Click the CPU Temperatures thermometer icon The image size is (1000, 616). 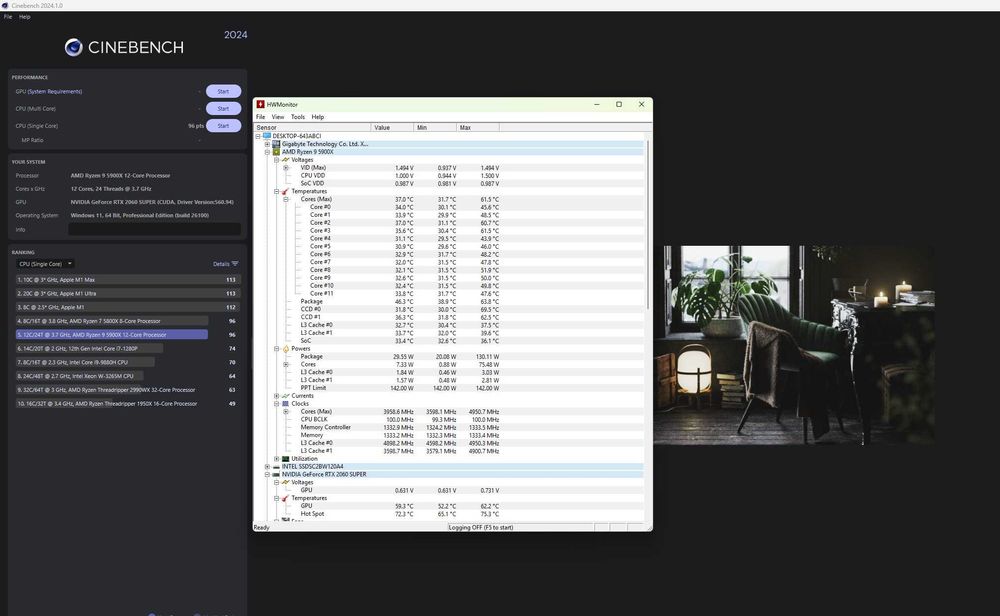[285, 191]
